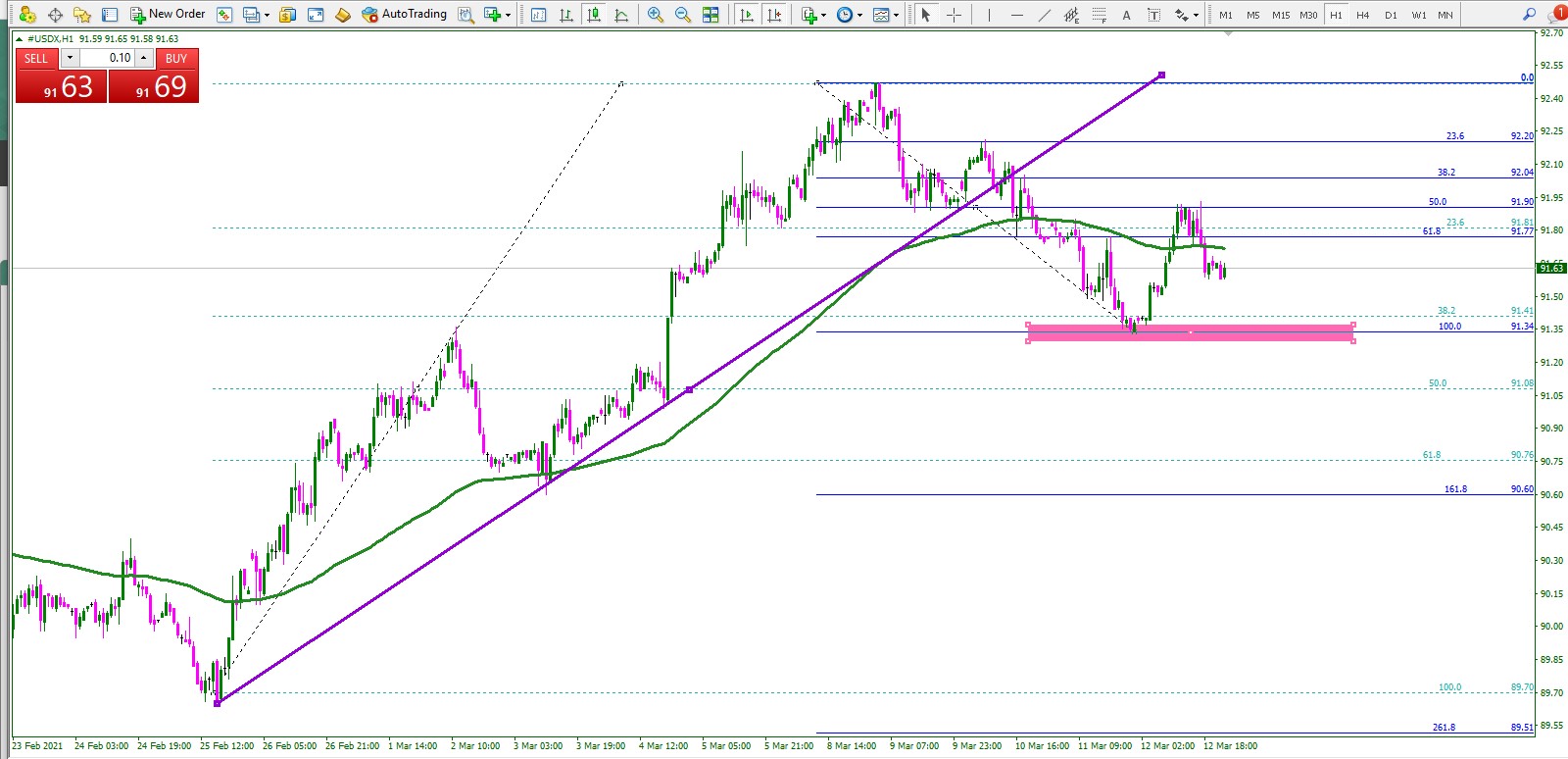
Task: Expand the Periods clock dropdown arrow
Action: pyautogui.click(x=859, y=16)
